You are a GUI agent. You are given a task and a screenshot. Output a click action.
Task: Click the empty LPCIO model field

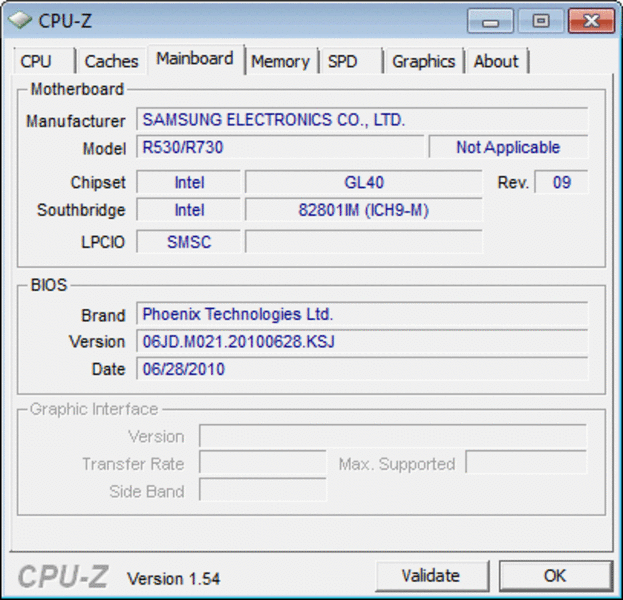[x=364, y=242]
